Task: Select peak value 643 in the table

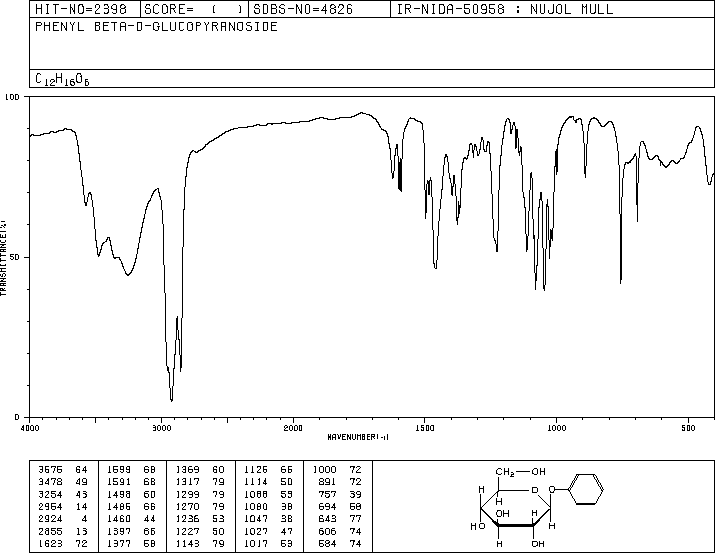Action: 327,519
